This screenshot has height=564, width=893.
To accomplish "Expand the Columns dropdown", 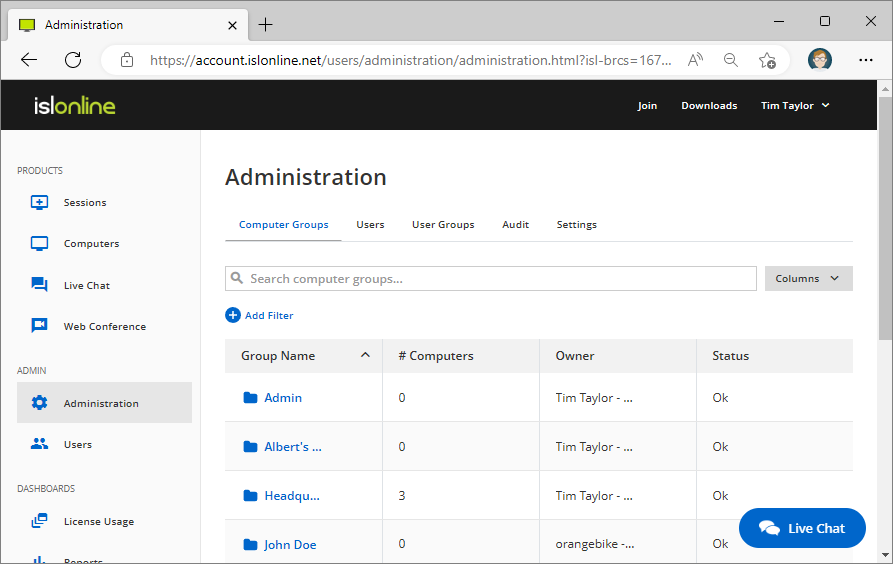I will coord(808,278).
